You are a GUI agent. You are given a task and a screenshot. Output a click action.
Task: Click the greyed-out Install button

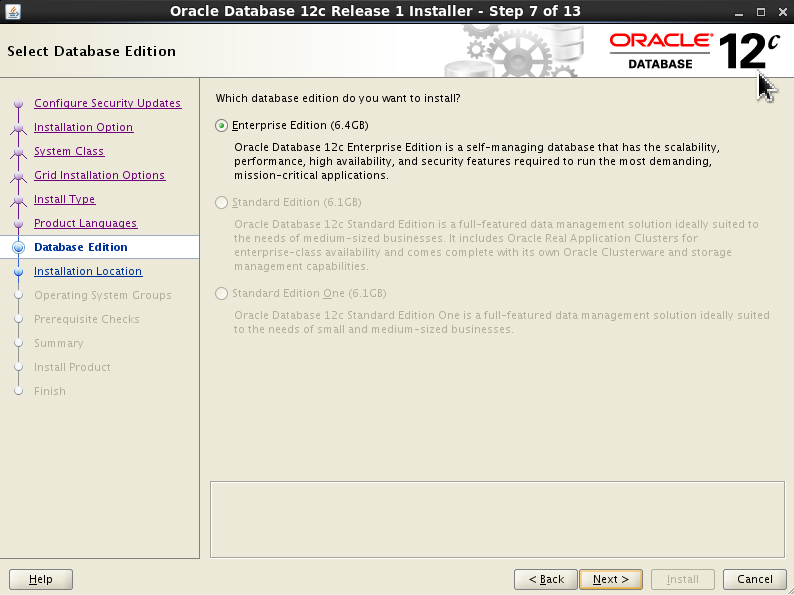(683, 579)
